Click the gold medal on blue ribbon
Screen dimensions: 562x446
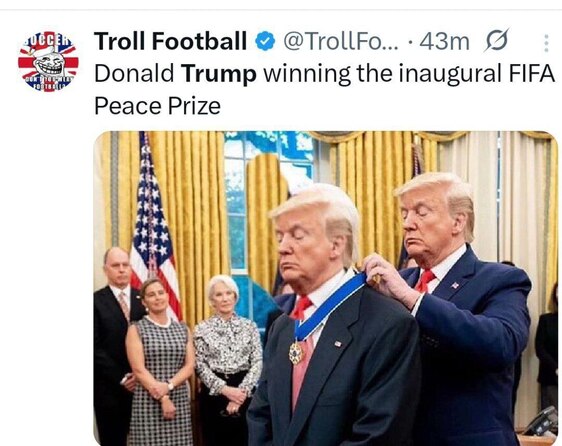296,353
